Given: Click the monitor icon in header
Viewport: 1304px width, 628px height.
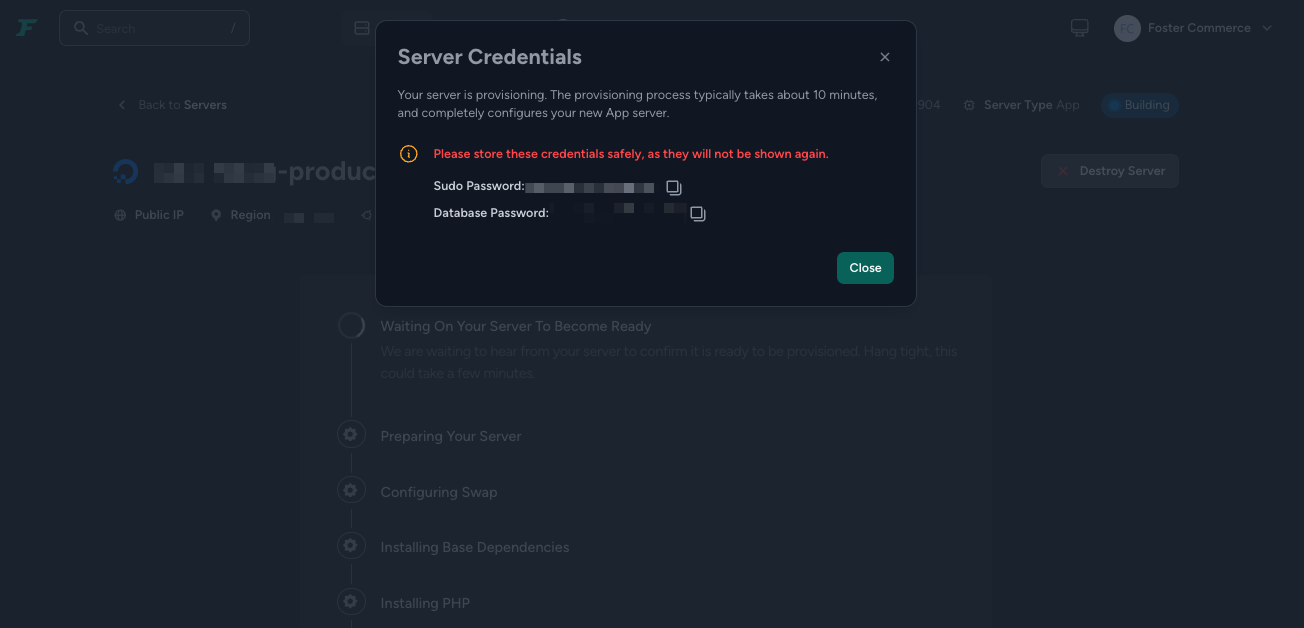Looking at the screenshot, I should pyautogui.click(x=1079, y=28).
